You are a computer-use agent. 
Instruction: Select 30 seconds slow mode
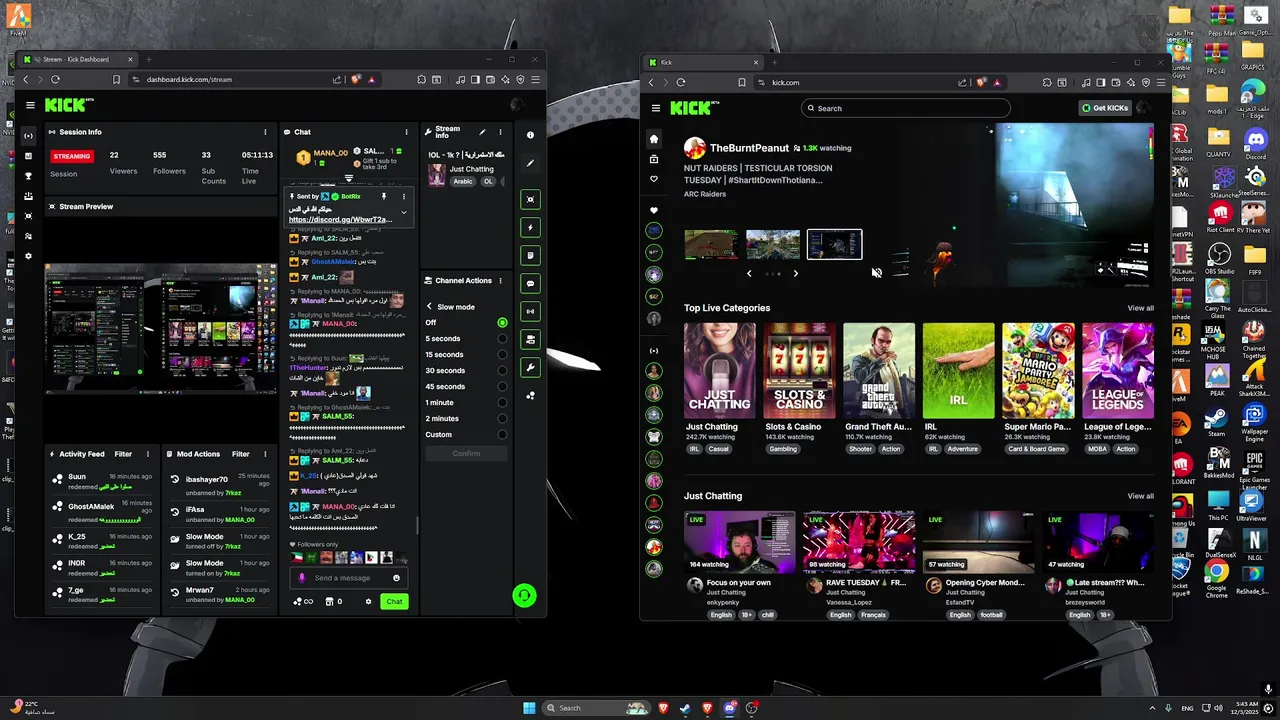click(x=502, y=371)
